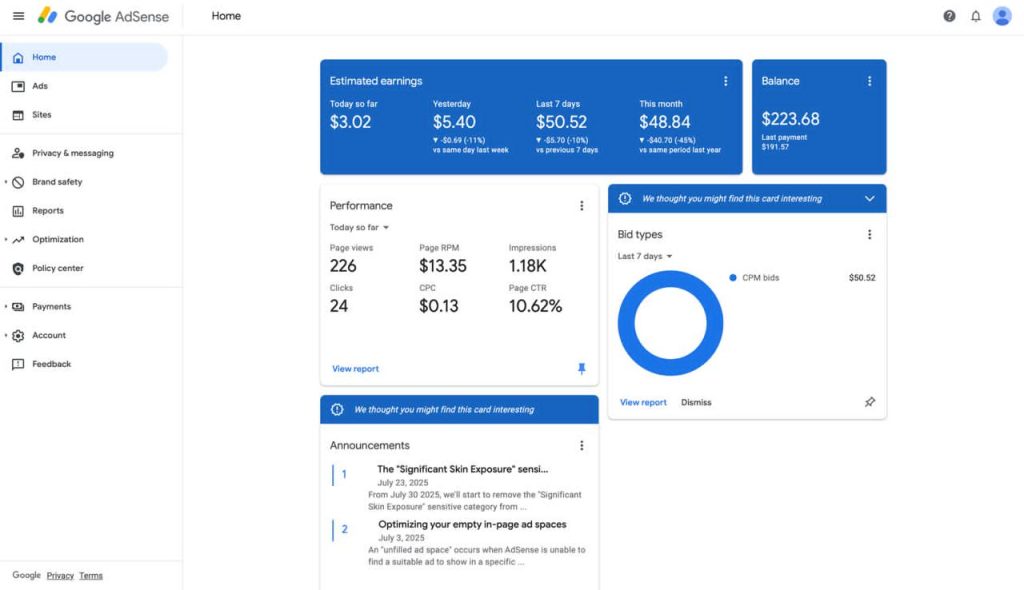Image resolution: width=1024 pixels, height=590 pixels.
Task: Open the Performance 'Today so far' dropdown
Action: coord(359,228)
